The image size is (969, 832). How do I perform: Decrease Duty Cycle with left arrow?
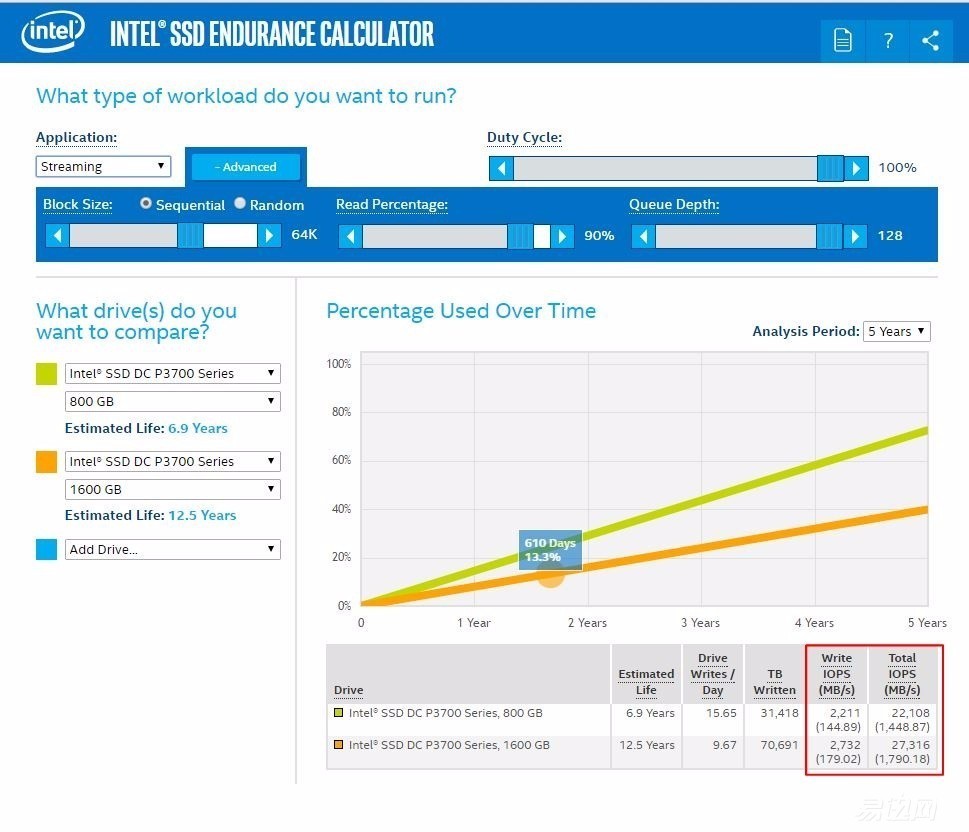502,168
